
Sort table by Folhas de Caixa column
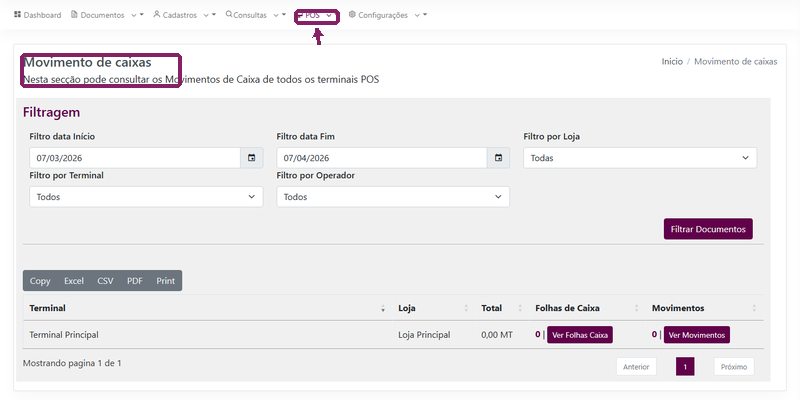pos(587,308)
